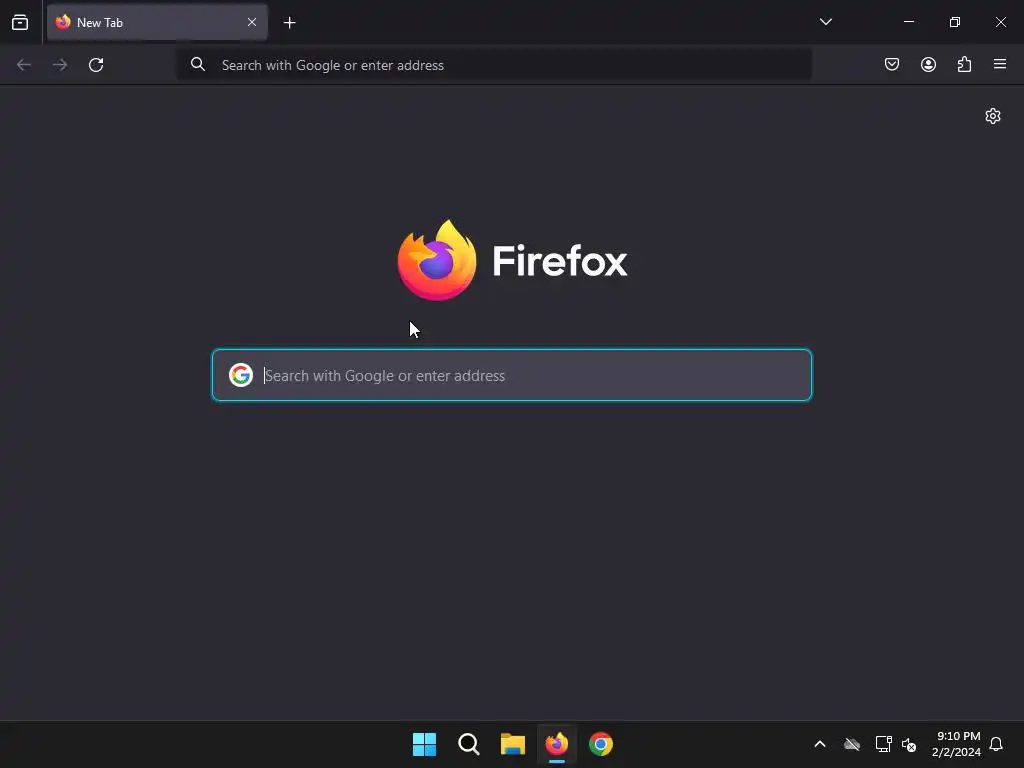This screenshot has width=1024, height=768.
Task: Go back one page
Action: (24, 65)
